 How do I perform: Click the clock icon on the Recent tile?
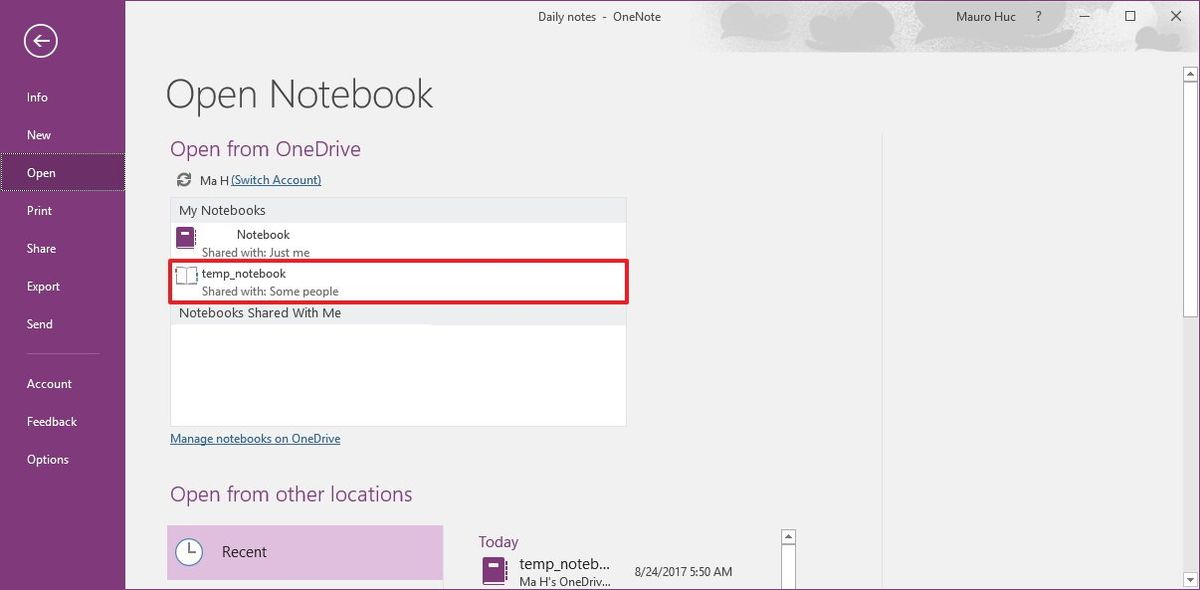tap(188, 551)
